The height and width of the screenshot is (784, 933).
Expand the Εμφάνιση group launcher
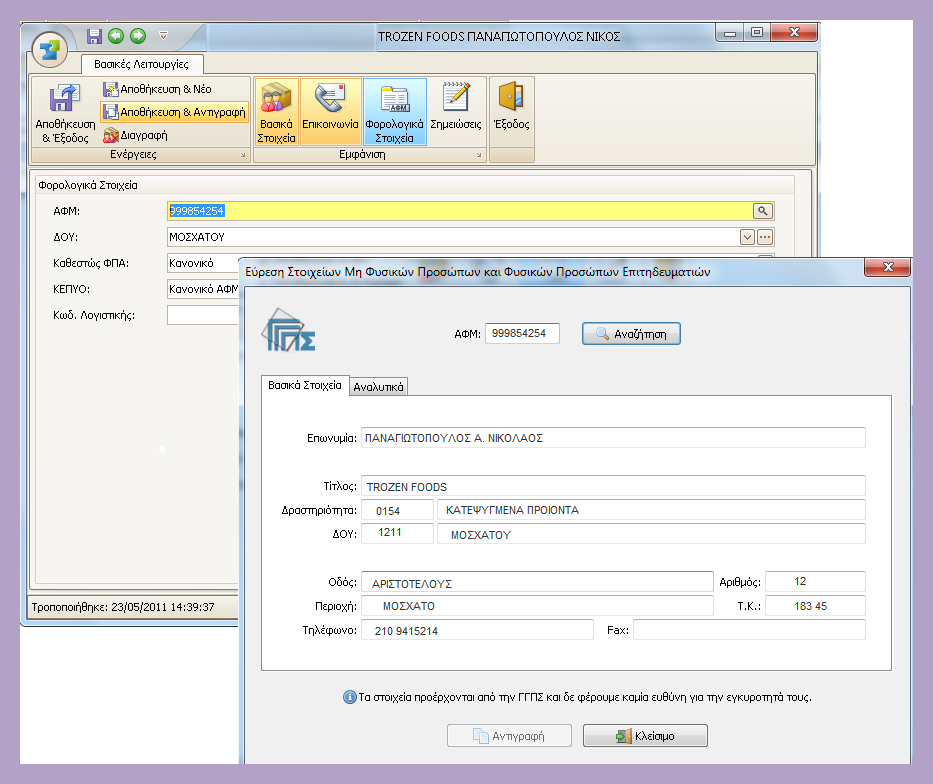click(x=479, y=155)
